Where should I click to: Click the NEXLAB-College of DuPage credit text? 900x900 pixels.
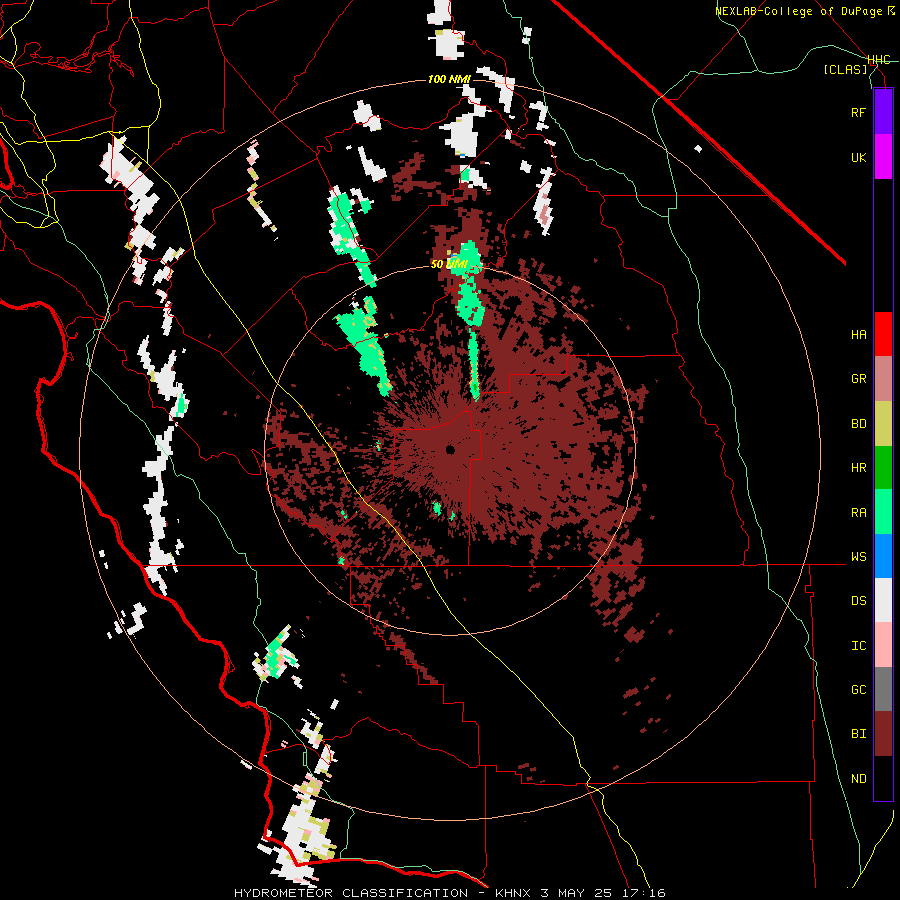799,11
